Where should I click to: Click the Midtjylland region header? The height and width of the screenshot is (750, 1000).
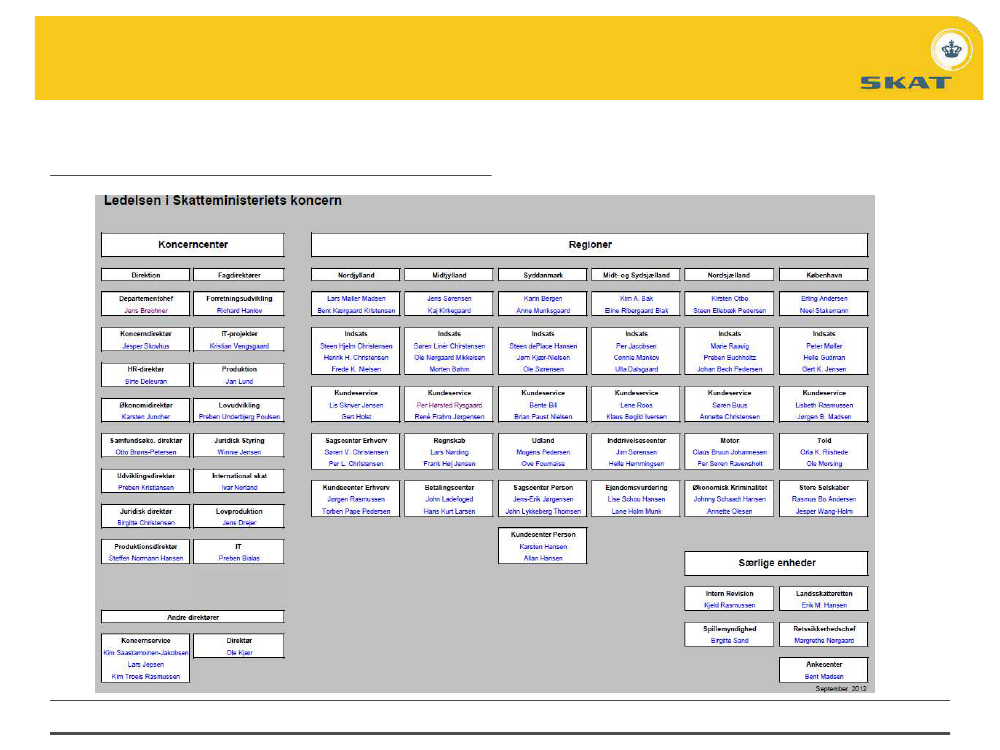pyautogui.click(x=449, y=275)
